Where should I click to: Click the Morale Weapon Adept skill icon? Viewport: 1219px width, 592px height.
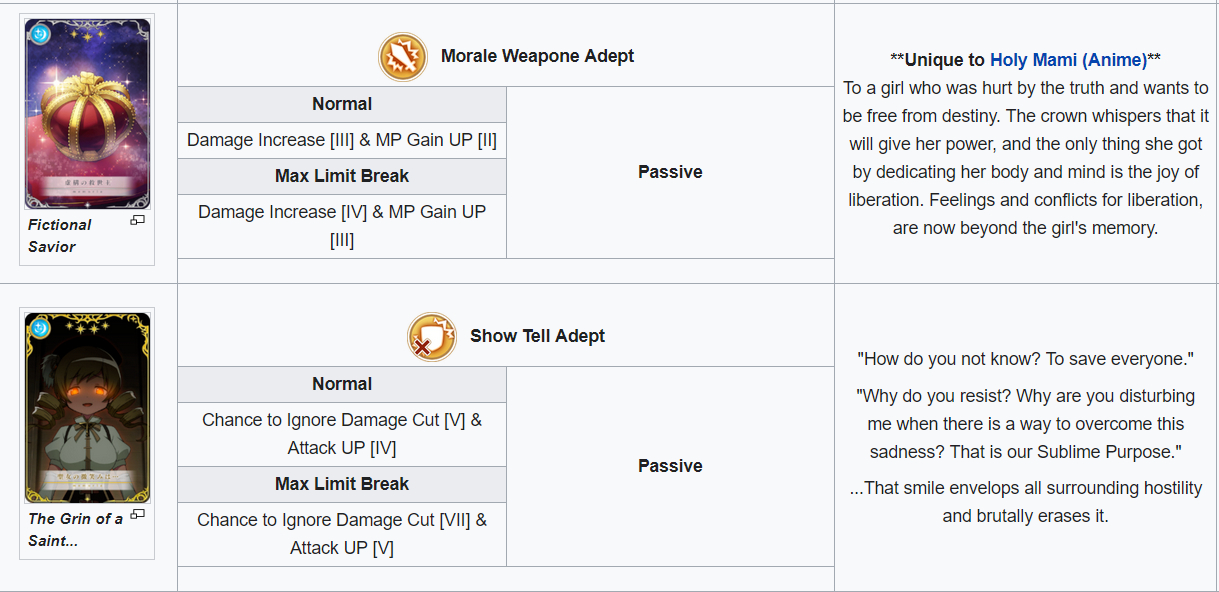(x=403, y=57)
